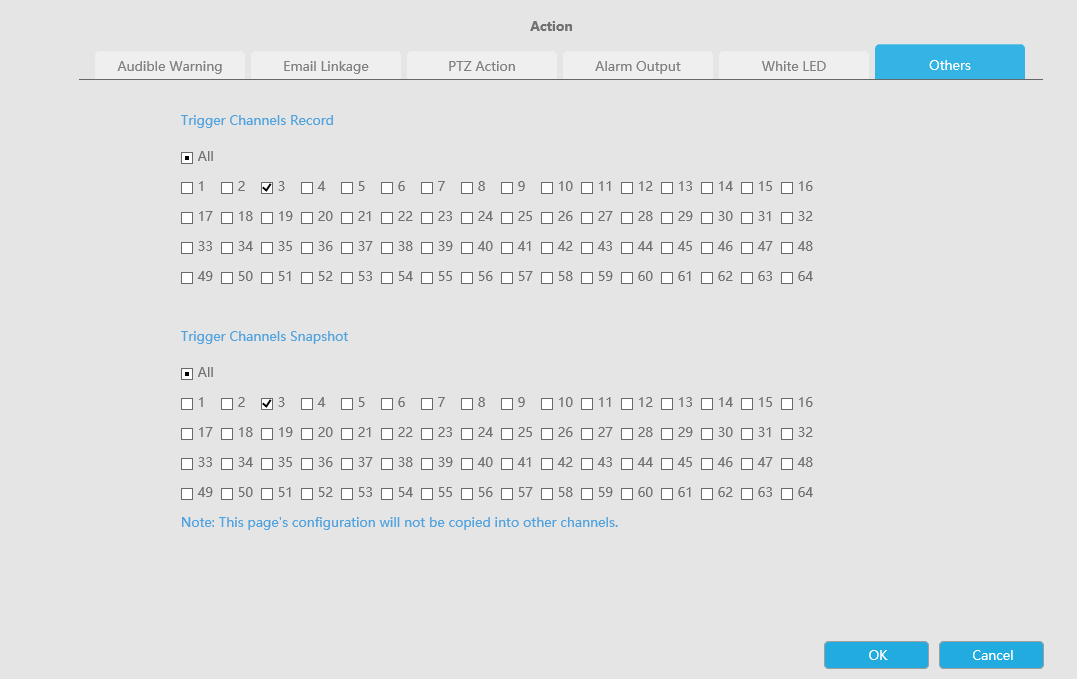Uncheck channel 3 in Trigger Channels Snapshot
1077x679 pixels.
pos(267,404)
